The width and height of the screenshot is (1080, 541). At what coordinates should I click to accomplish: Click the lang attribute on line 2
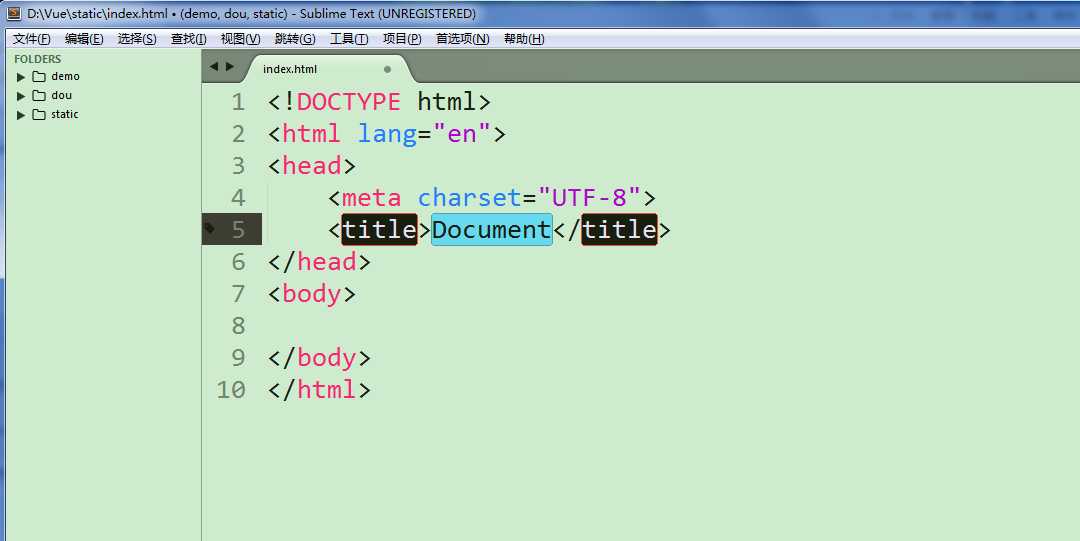pos(387,134)
